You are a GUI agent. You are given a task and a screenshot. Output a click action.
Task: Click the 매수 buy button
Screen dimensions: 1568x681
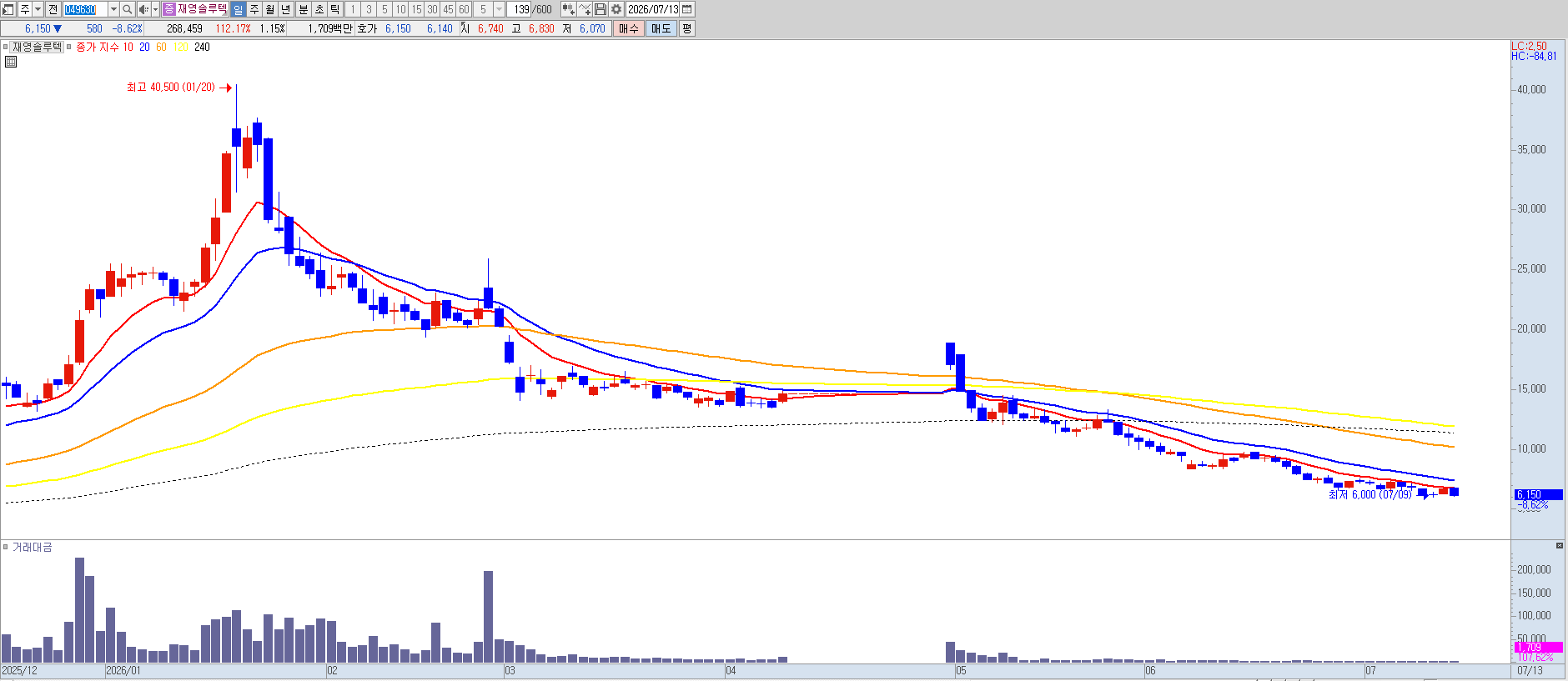point(629,28)
